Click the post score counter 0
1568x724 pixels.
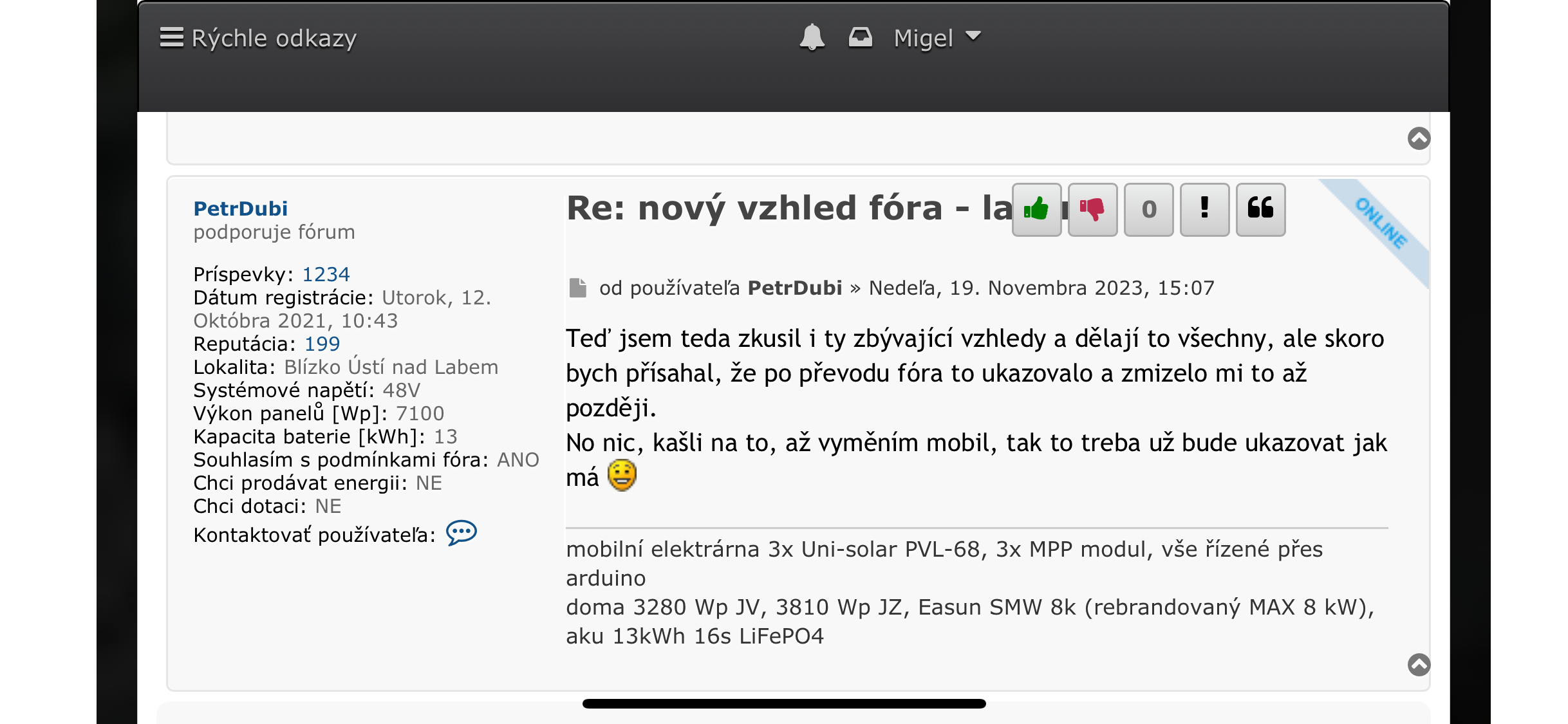(1148, 209)
